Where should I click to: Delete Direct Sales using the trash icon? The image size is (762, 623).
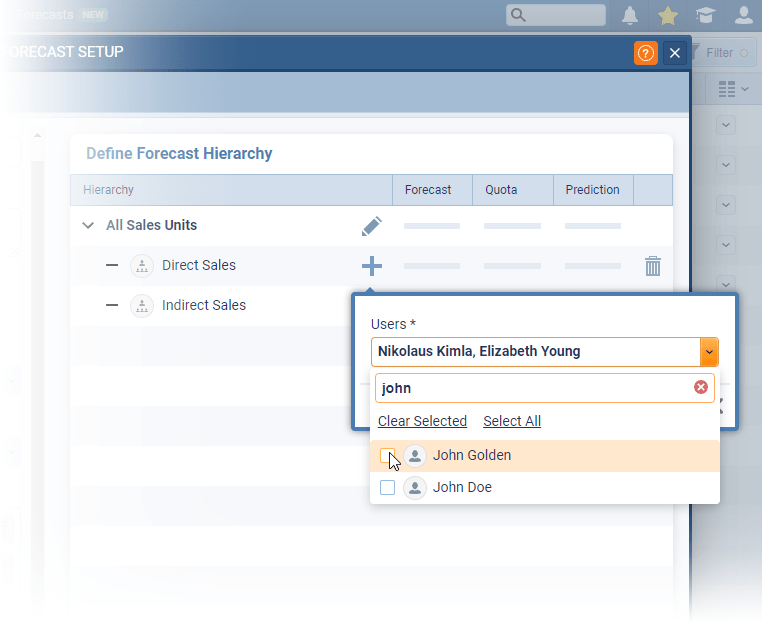point(653,266)
